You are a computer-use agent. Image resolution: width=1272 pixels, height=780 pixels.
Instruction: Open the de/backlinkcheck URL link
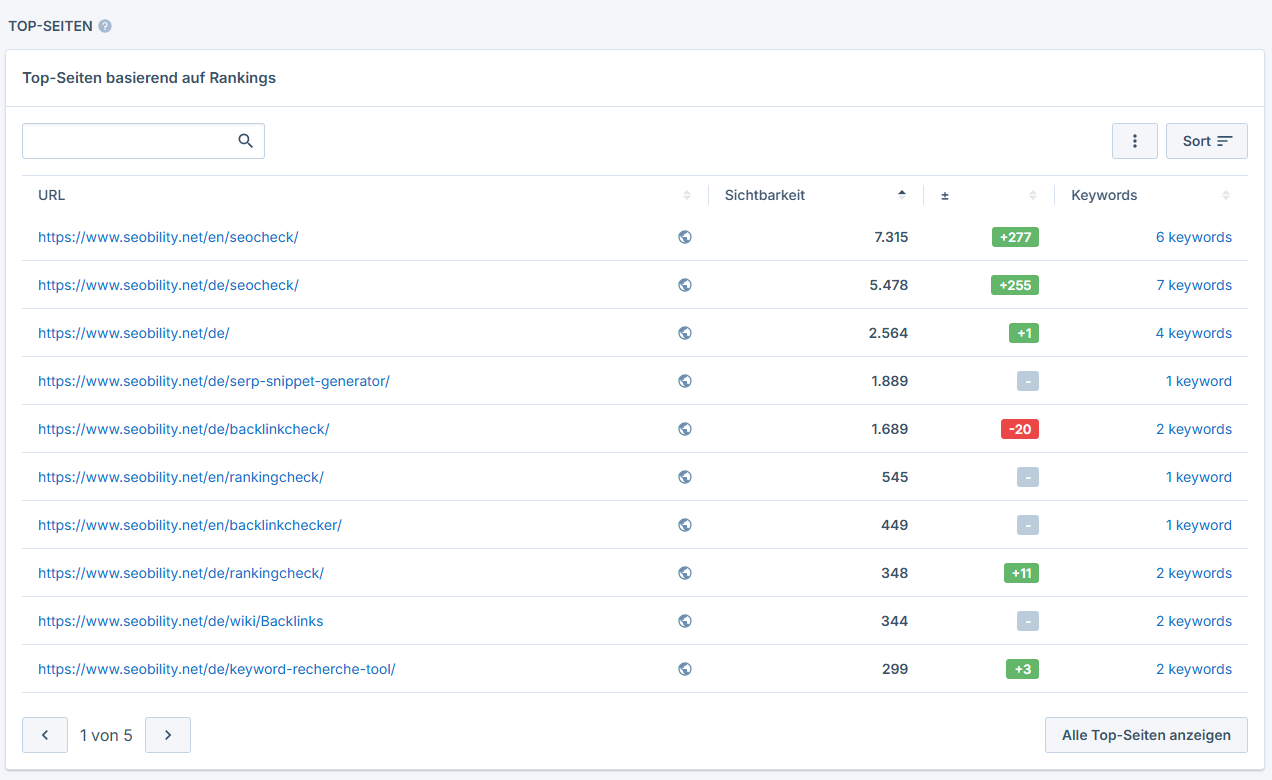(184, 429)
